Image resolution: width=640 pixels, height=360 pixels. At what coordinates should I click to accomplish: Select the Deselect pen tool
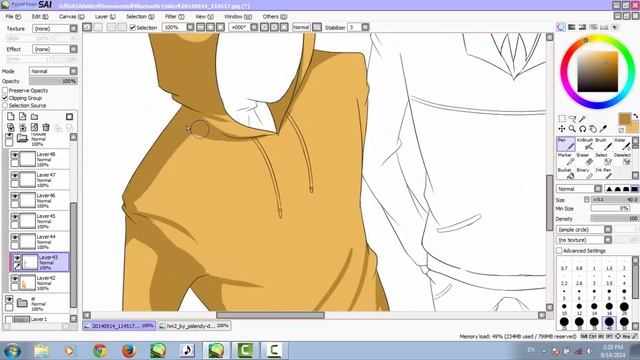tap(622, 160)
